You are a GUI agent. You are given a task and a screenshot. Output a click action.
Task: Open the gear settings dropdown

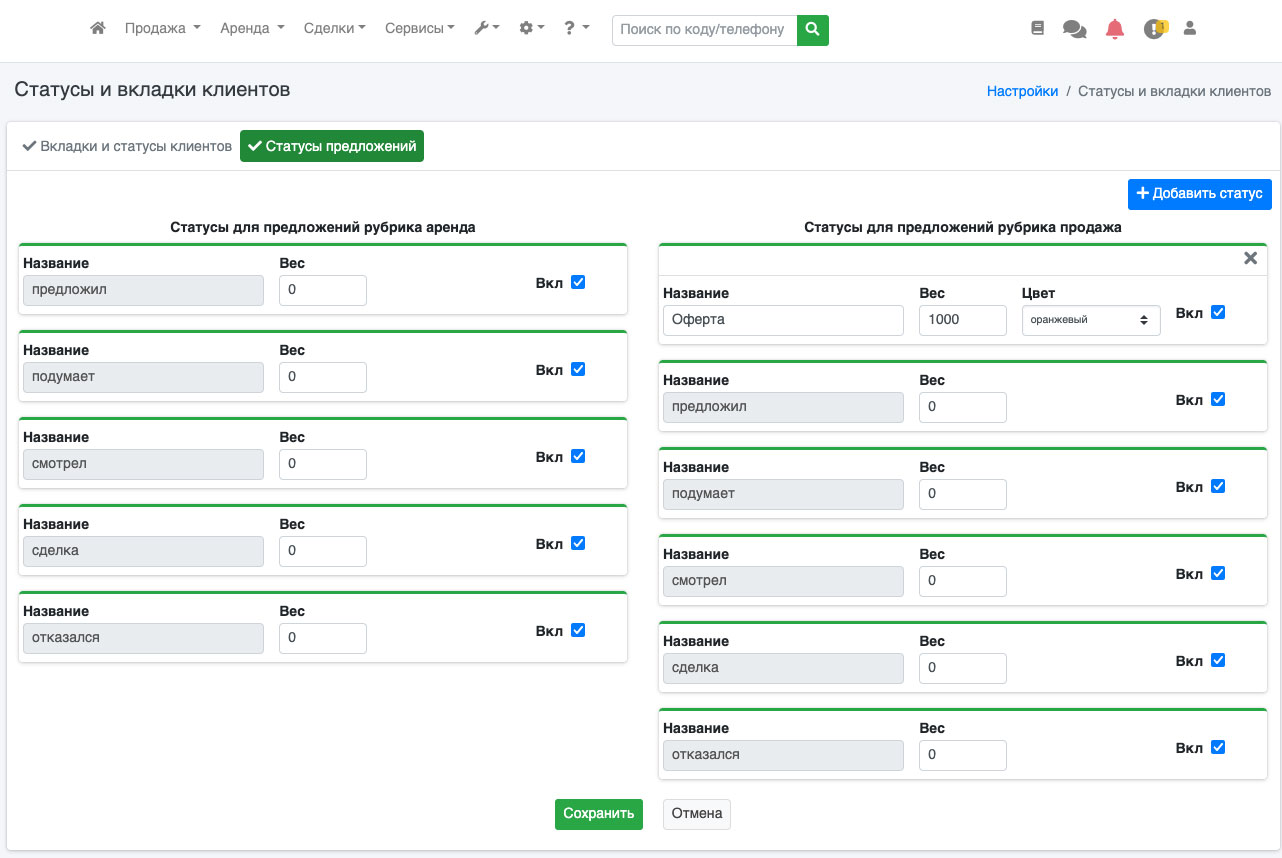531,29
